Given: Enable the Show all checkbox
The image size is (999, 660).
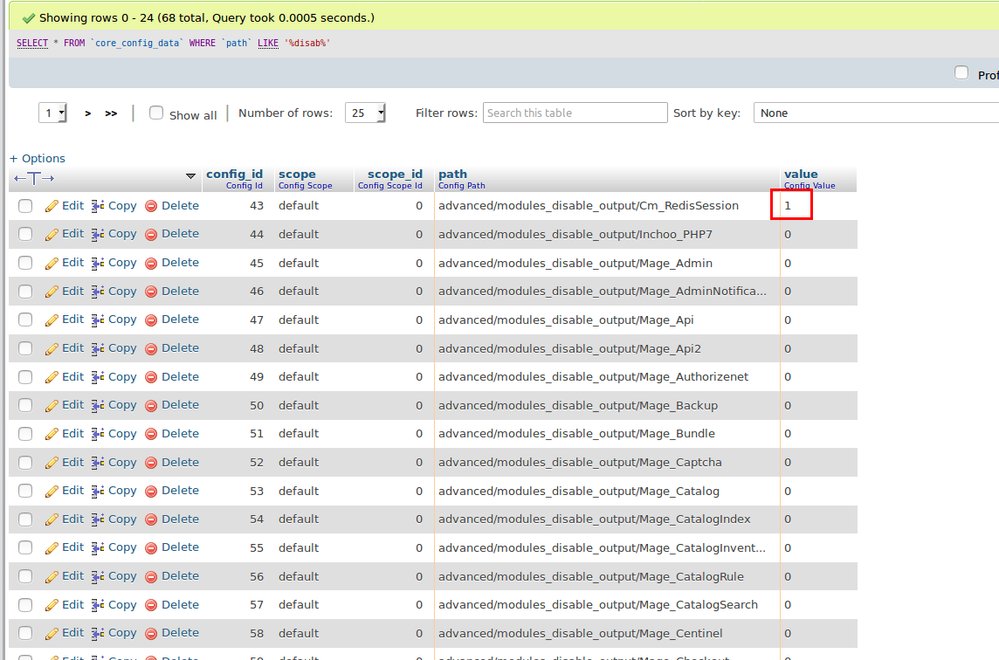Looking at the screenshot, I should point(156,113).
